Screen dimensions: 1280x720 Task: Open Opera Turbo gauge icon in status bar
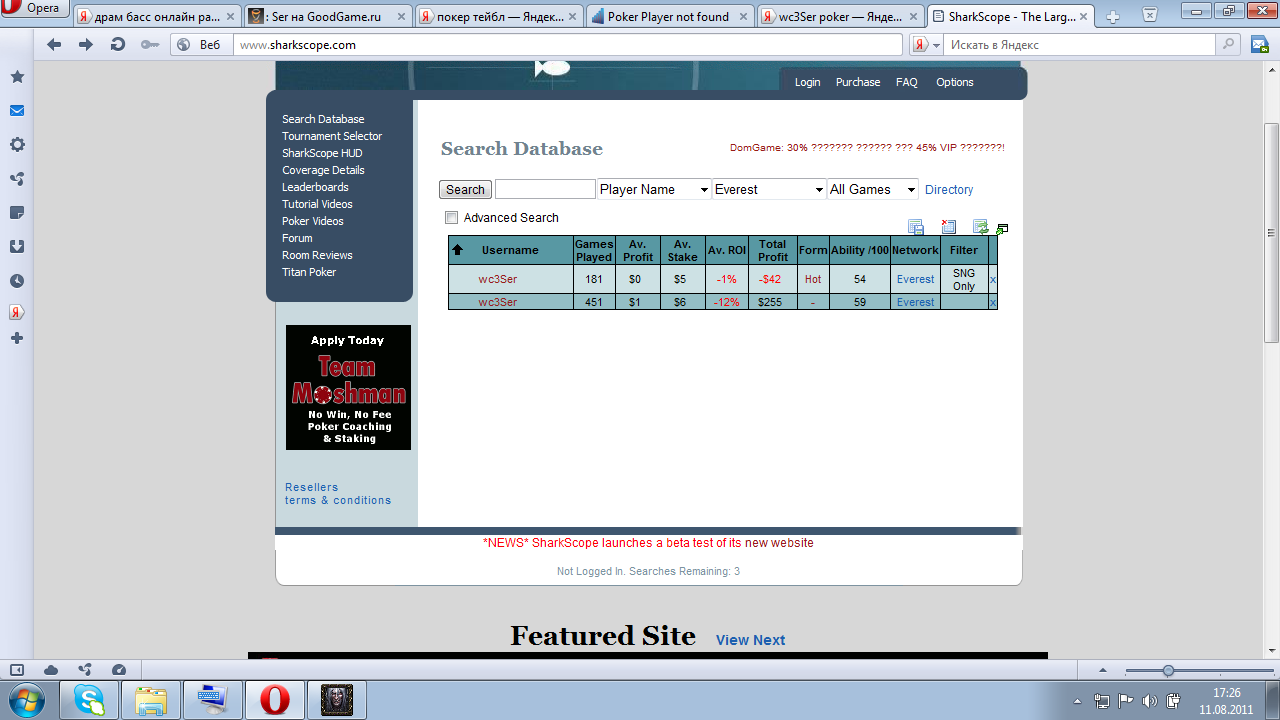(x=119, y=670)
